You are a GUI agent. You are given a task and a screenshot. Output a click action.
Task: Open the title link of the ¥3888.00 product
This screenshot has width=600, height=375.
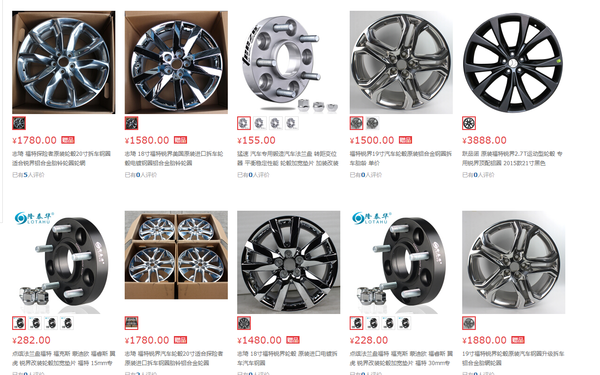tap(513, 158)
